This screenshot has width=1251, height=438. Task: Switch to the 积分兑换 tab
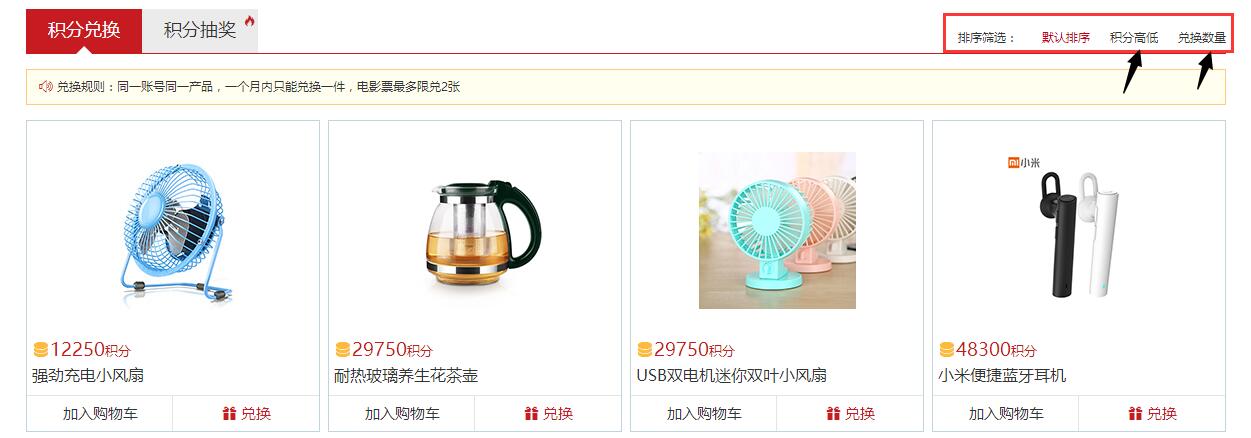[84, 30]
